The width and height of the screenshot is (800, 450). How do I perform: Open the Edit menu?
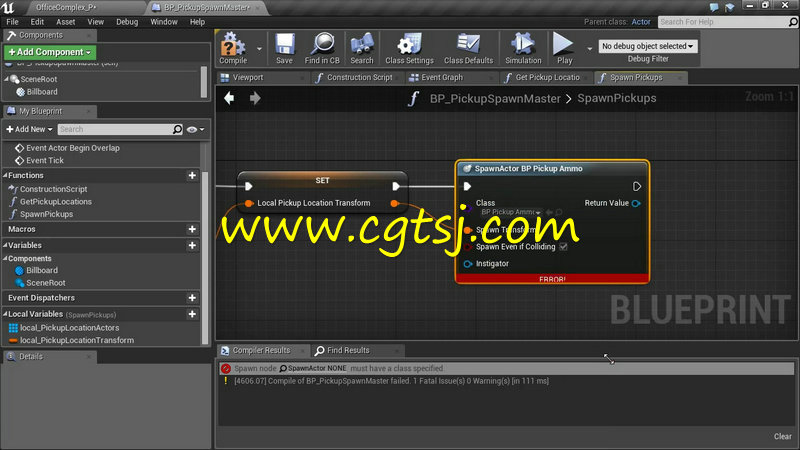pyautogui.click(x=37, y=22)
